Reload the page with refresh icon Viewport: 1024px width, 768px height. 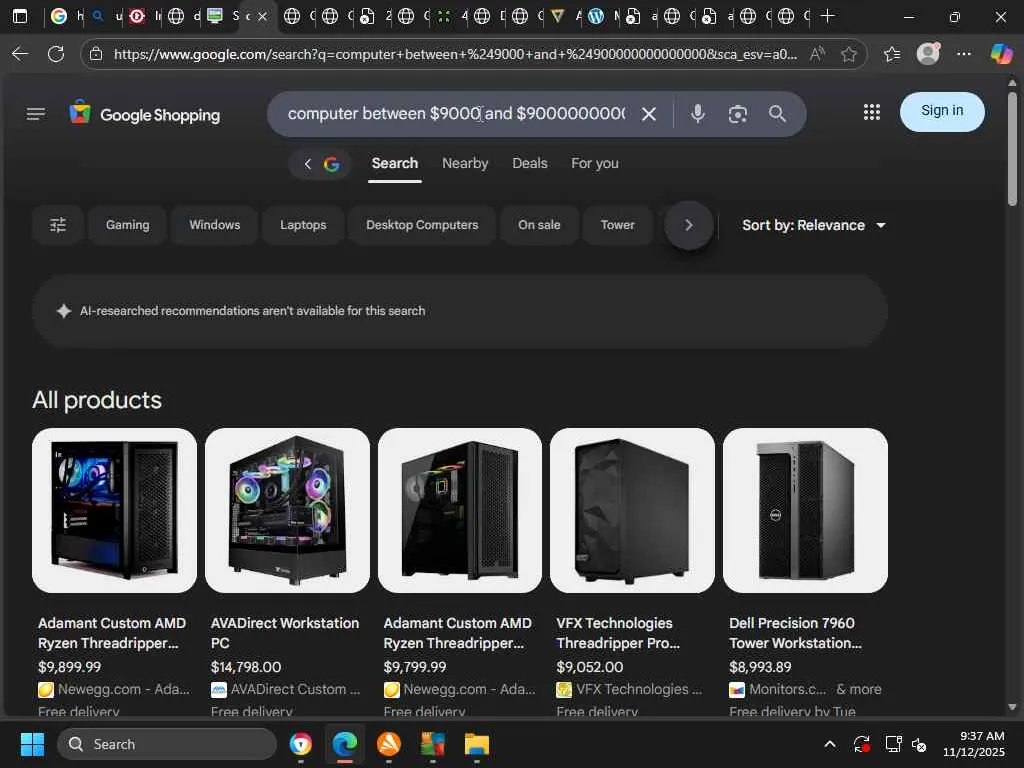56,54
